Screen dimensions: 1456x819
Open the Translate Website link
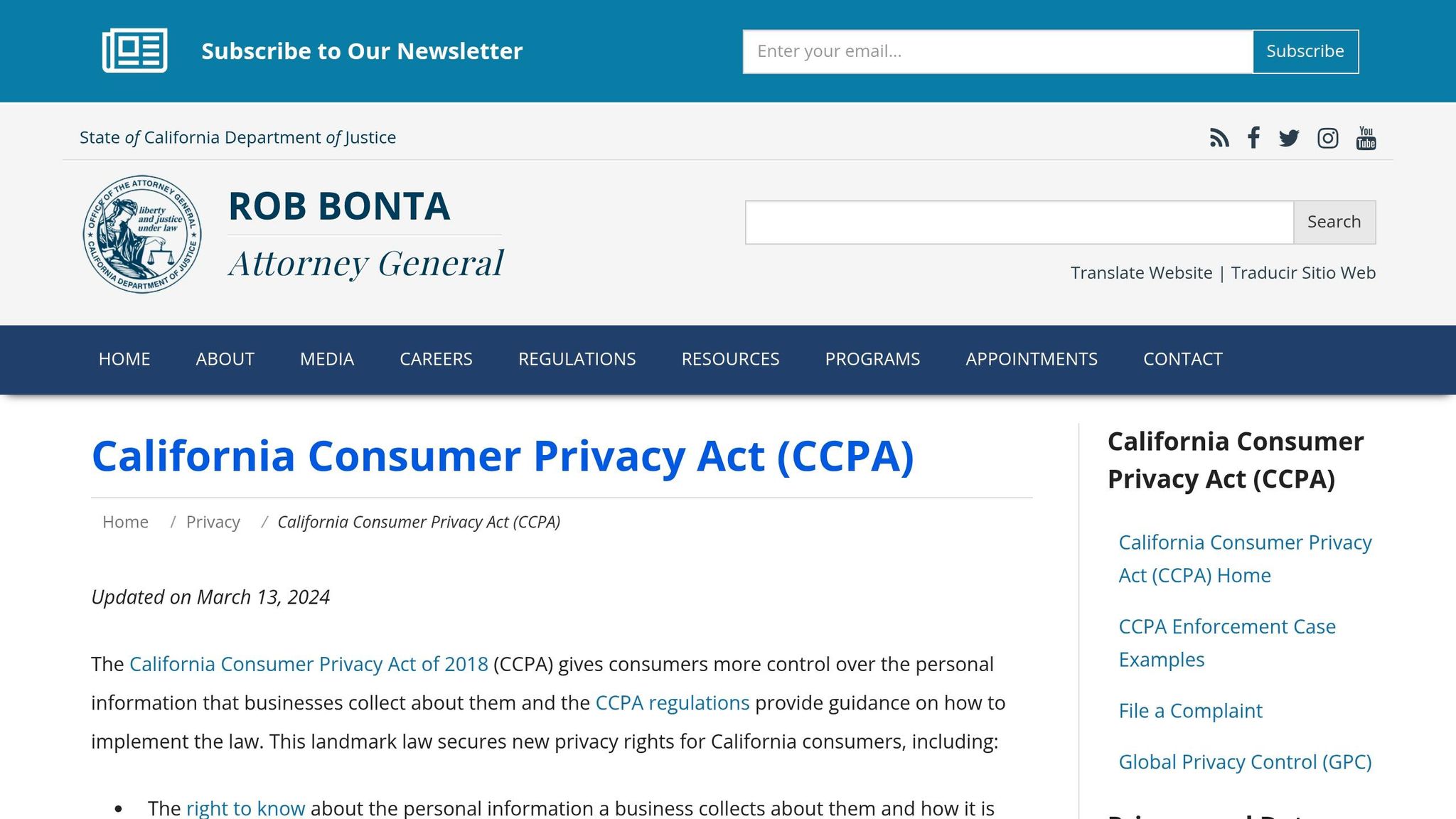(x=1141, y=272)
